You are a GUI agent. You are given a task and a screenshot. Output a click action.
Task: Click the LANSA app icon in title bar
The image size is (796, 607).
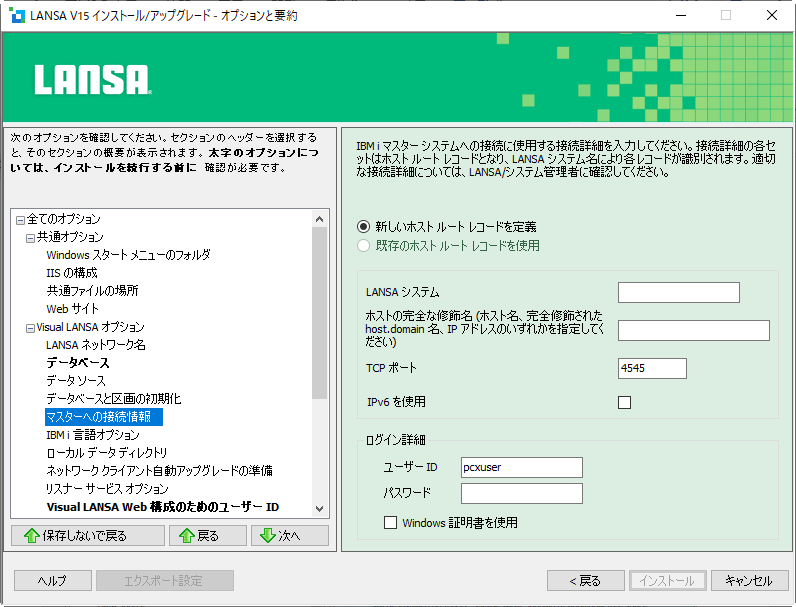click(17, 15)
